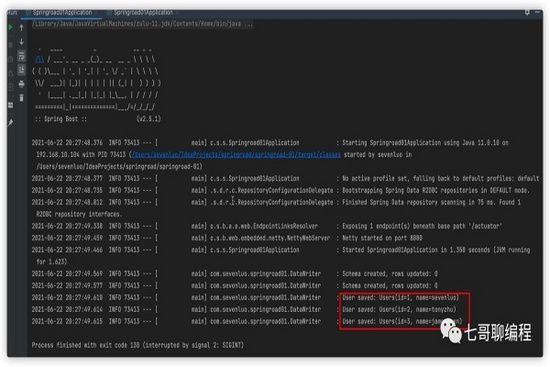
Task: Toggle soft-wrap for the console output
Action: pos(21,56)
